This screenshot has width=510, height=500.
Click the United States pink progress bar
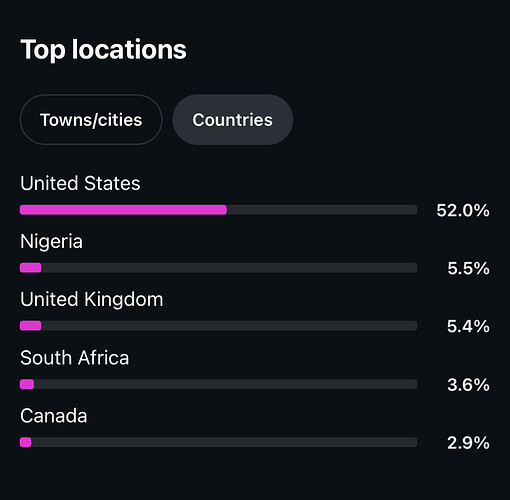123,210
